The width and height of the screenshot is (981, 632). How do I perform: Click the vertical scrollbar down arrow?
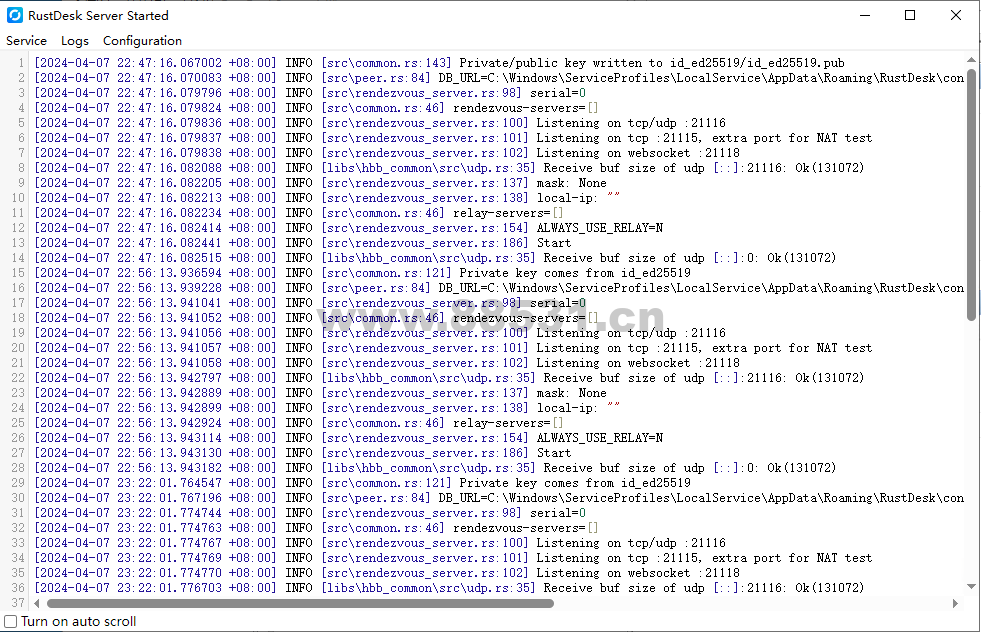[x=971, y=586]
